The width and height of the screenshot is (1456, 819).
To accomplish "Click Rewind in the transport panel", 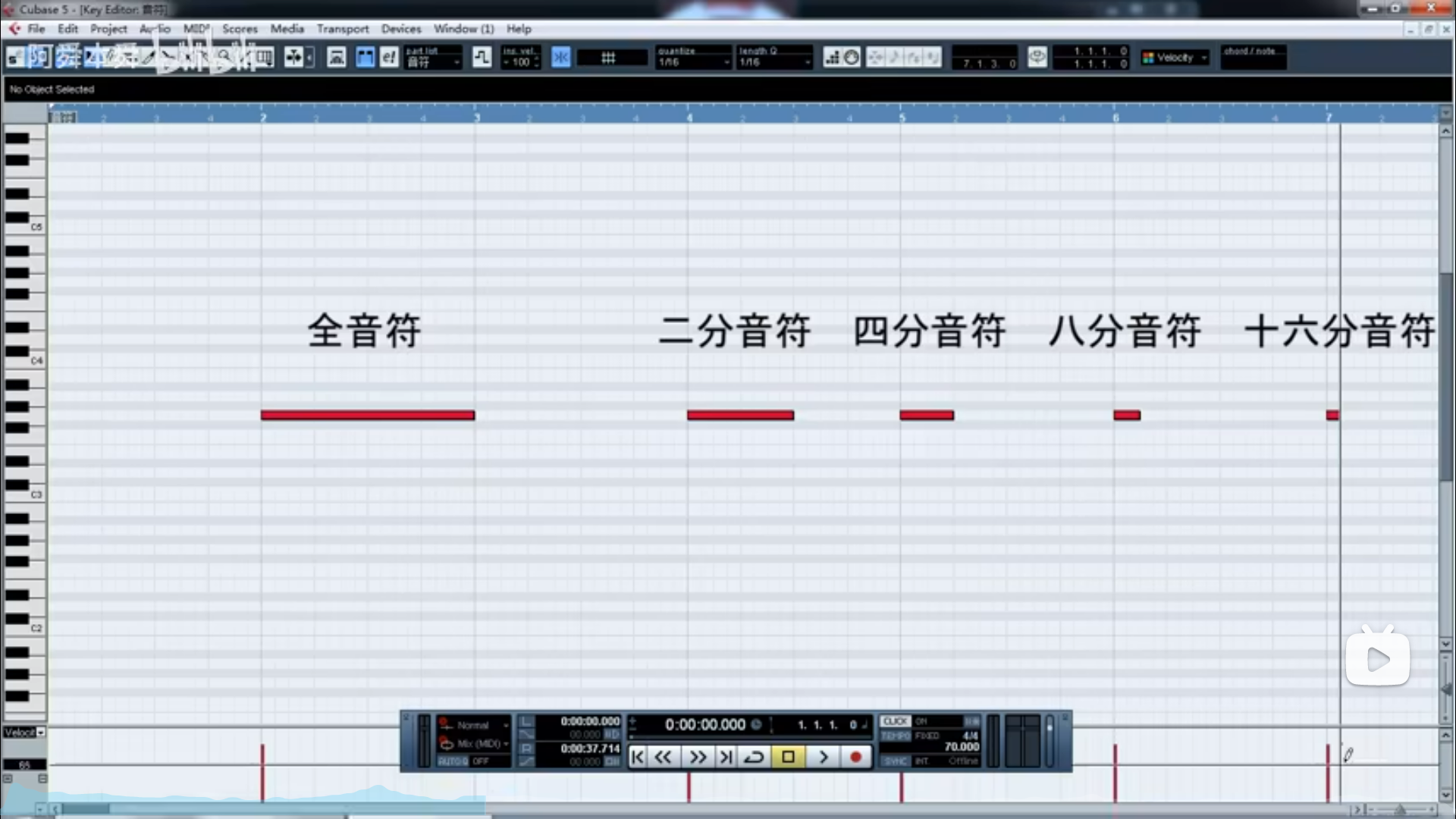I will (663, 757).
